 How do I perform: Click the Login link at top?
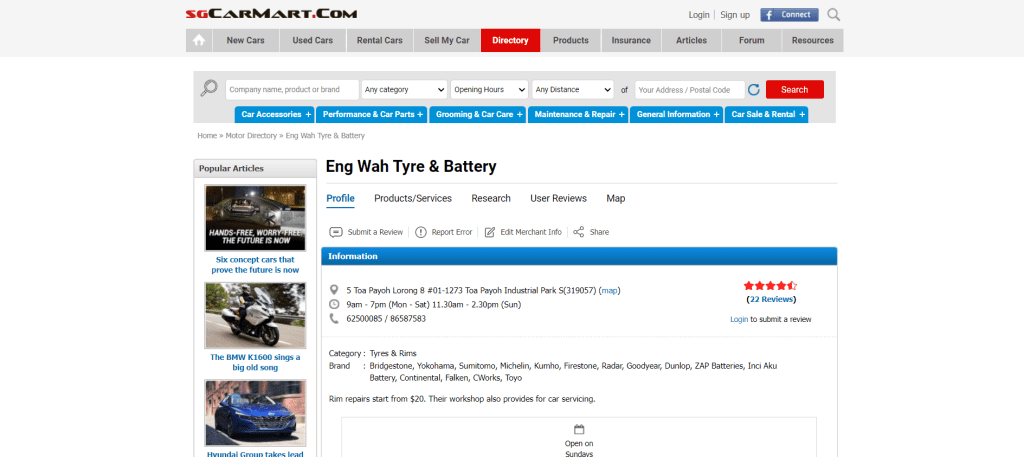(x=699, y=14)
